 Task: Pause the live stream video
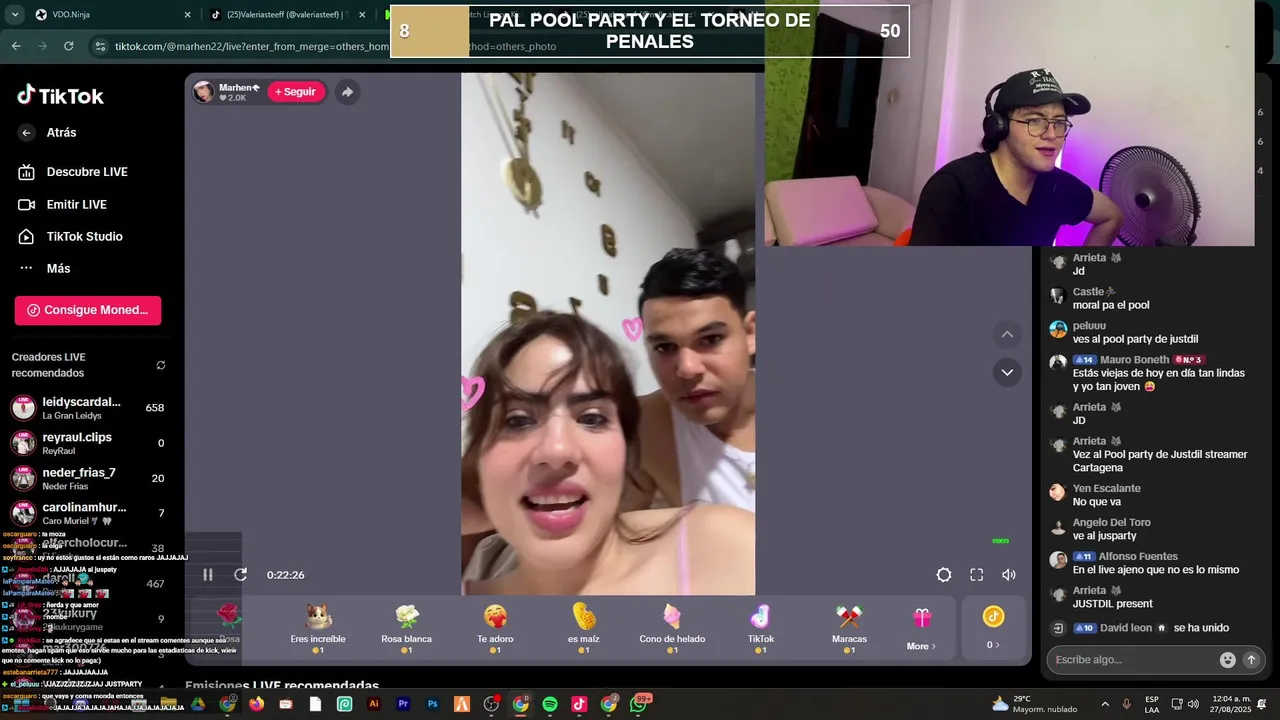click(x=208, y=575)
